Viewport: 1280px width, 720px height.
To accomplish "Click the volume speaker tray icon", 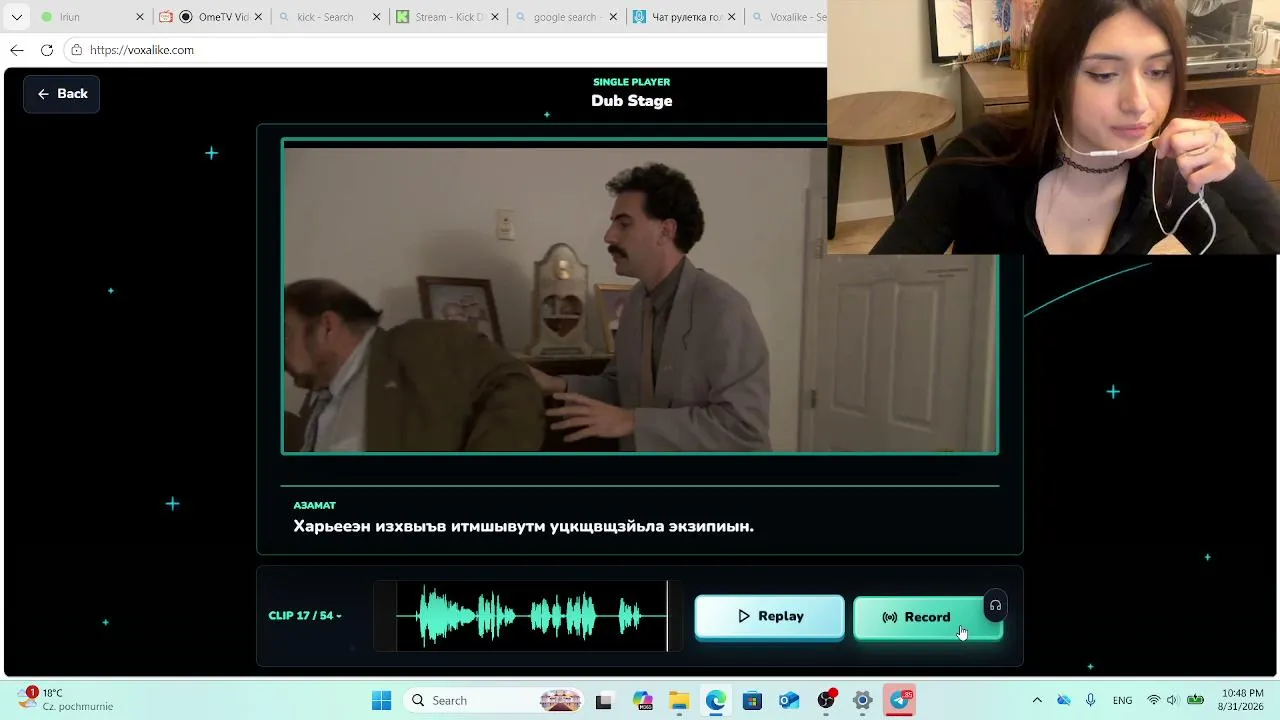I will coord(1173,700).
